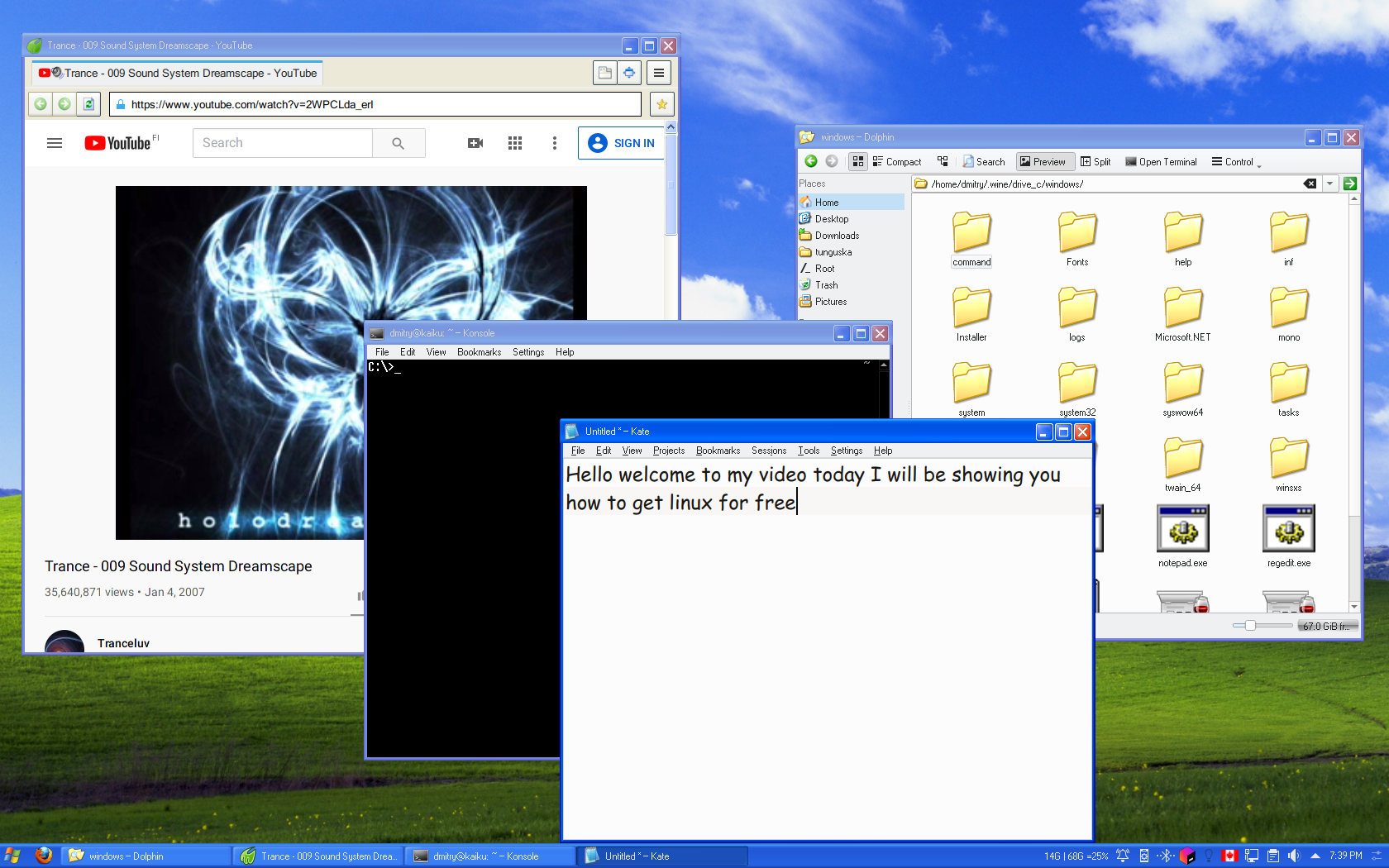Click the Canada flag keyboard layout icon
Screen dimensions: 1389x868
(1229, 856)
